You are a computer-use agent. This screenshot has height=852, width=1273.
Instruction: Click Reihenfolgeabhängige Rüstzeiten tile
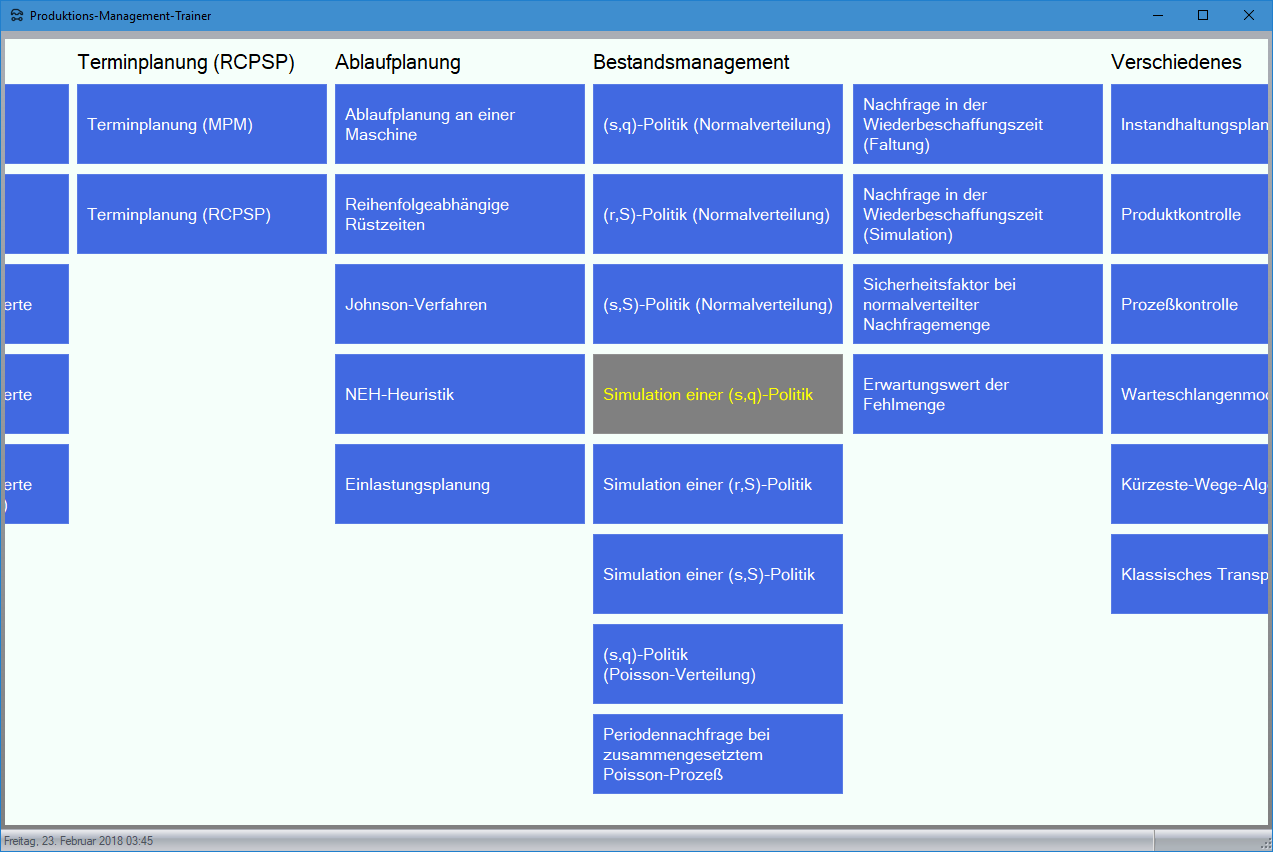459,214
